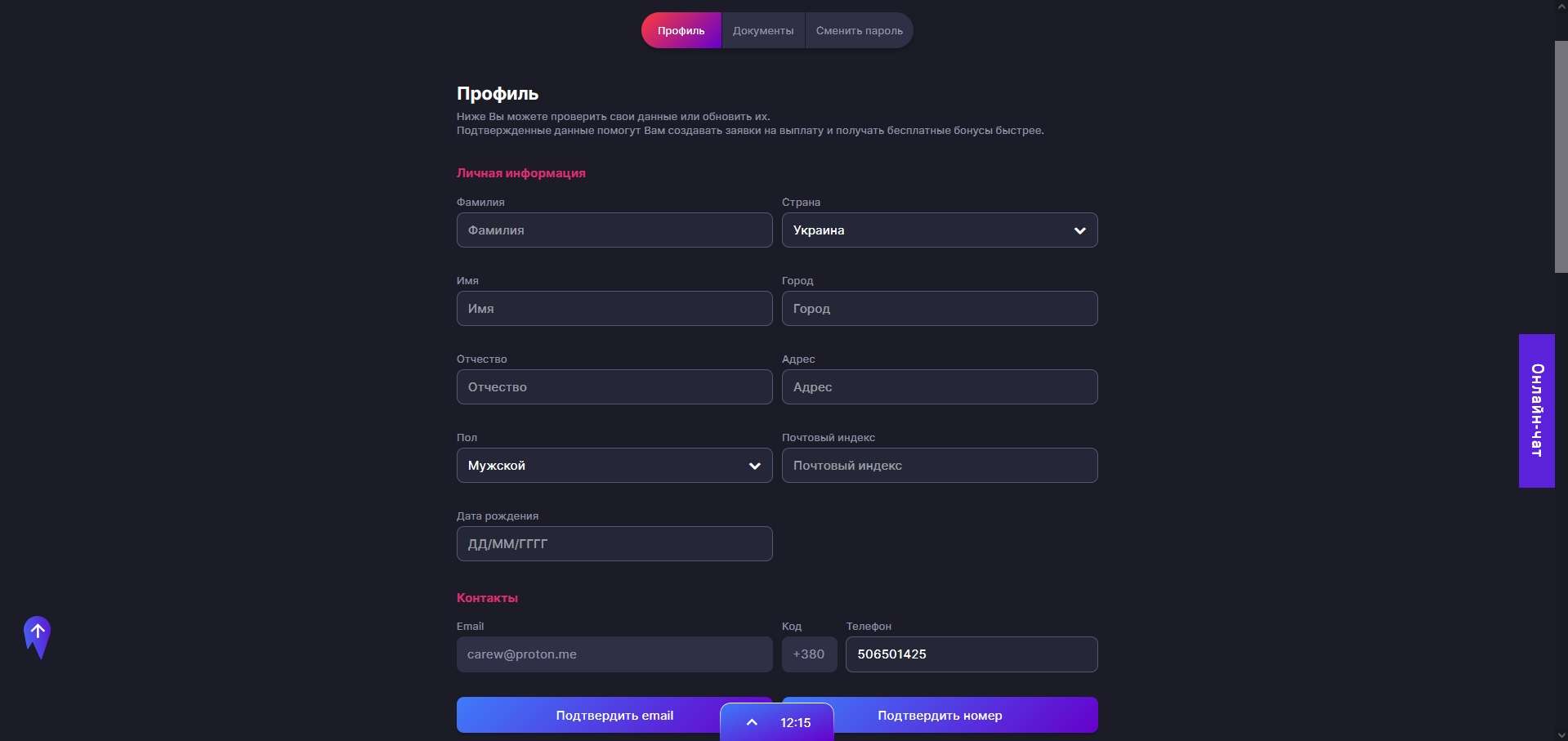Focus the Отчество input field

click(614, 387)
